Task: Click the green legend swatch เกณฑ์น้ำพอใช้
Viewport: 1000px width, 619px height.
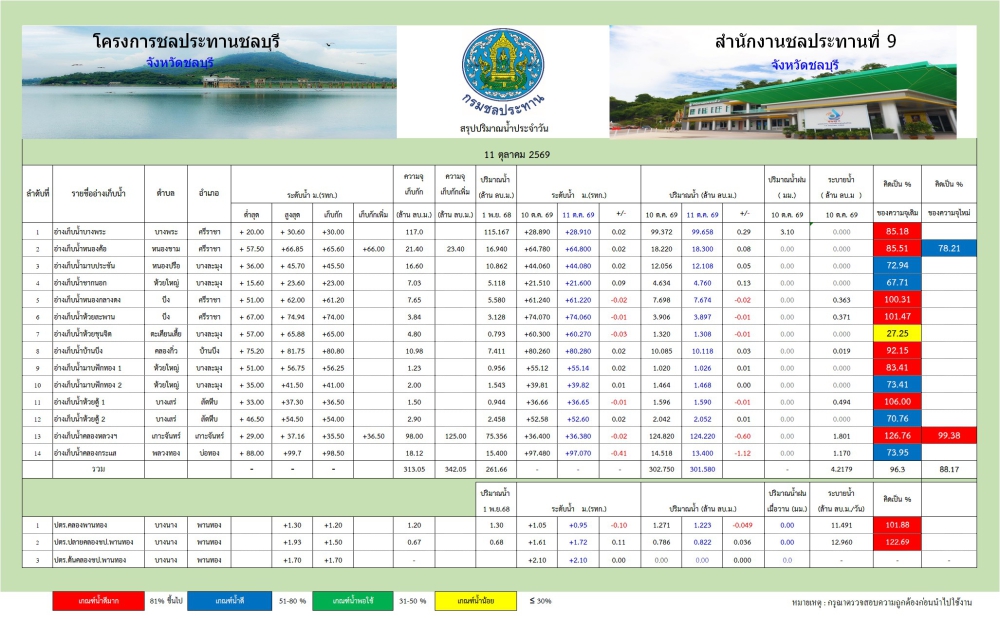Action: (x=353, y=601)
